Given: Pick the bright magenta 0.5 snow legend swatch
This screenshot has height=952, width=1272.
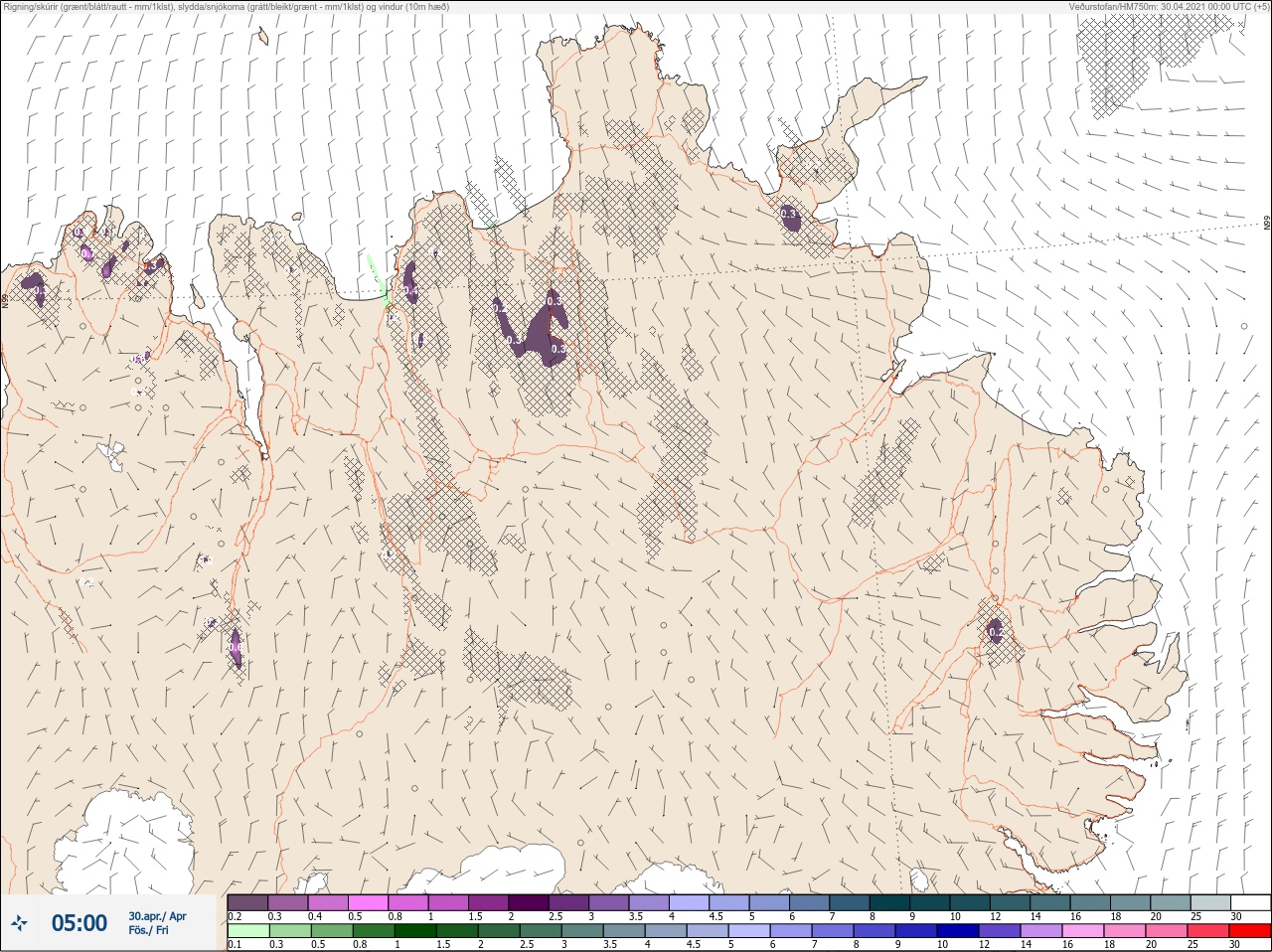Looking at the screenshot, I should point(368,902).
